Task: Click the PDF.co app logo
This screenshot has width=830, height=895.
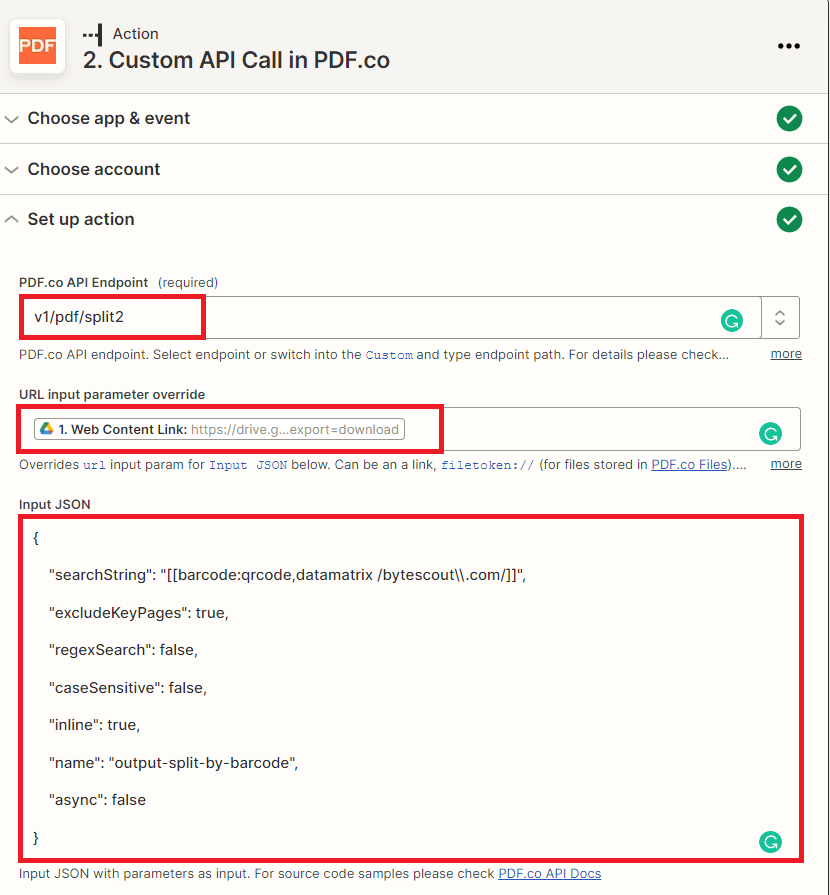Action: tap(37, 45)
